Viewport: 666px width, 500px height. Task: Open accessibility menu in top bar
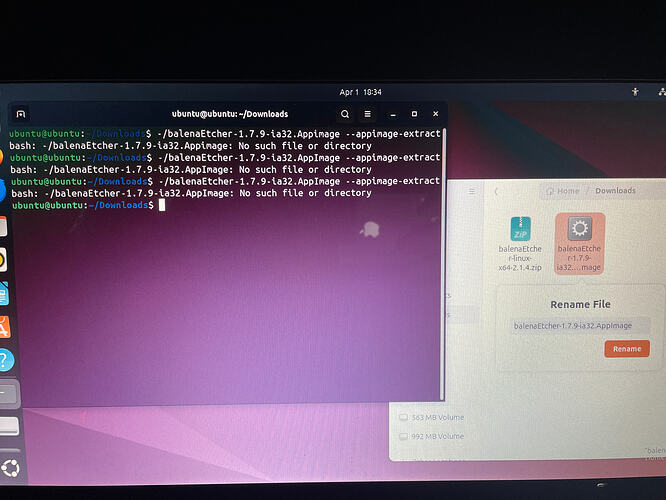(x=635, y=91)
